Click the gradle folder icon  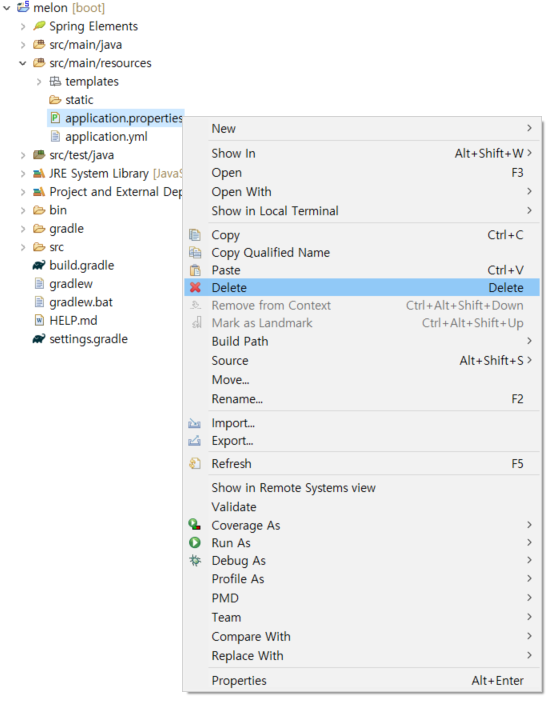(39, 228)
